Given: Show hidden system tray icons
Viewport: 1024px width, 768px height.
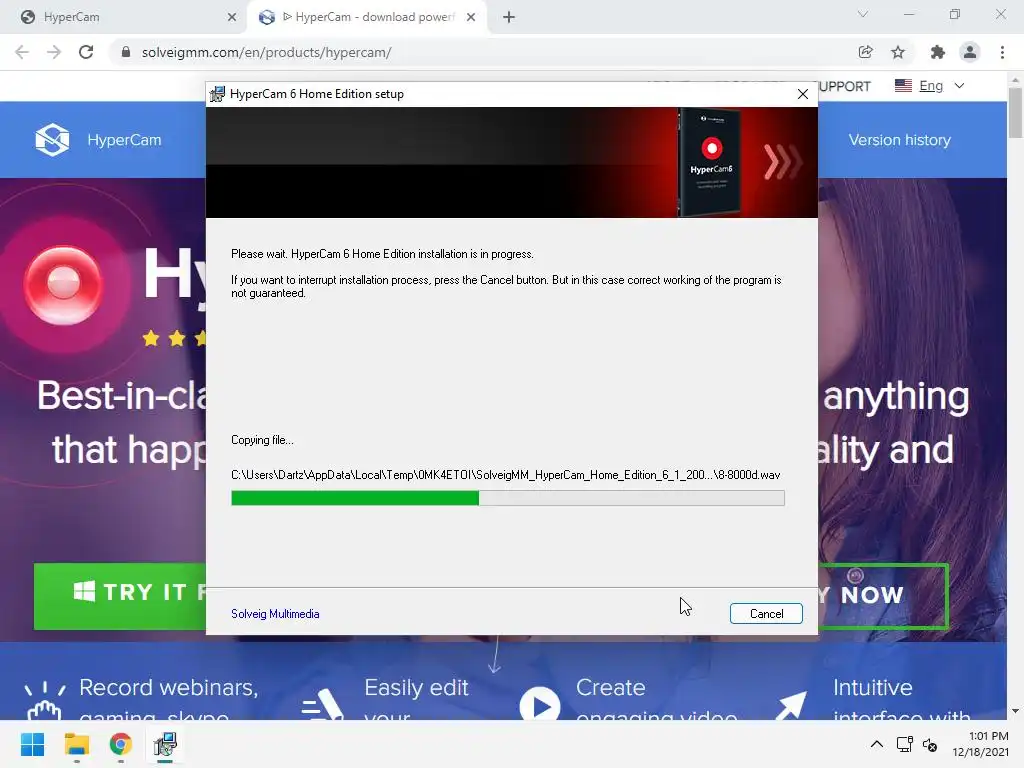Looking at the screenshot, I should pyautogui.click(x=876, y=744).
